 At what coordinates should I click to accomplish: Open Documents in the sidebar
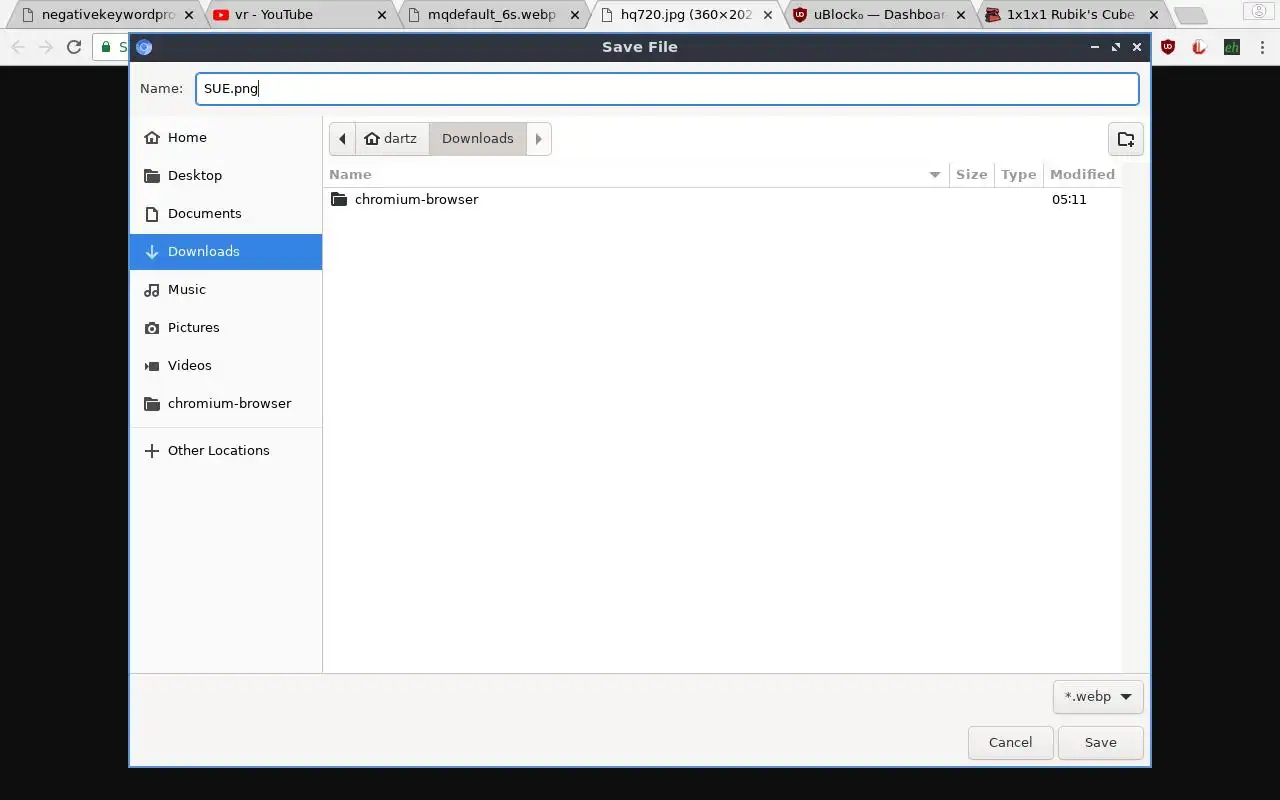226,213
